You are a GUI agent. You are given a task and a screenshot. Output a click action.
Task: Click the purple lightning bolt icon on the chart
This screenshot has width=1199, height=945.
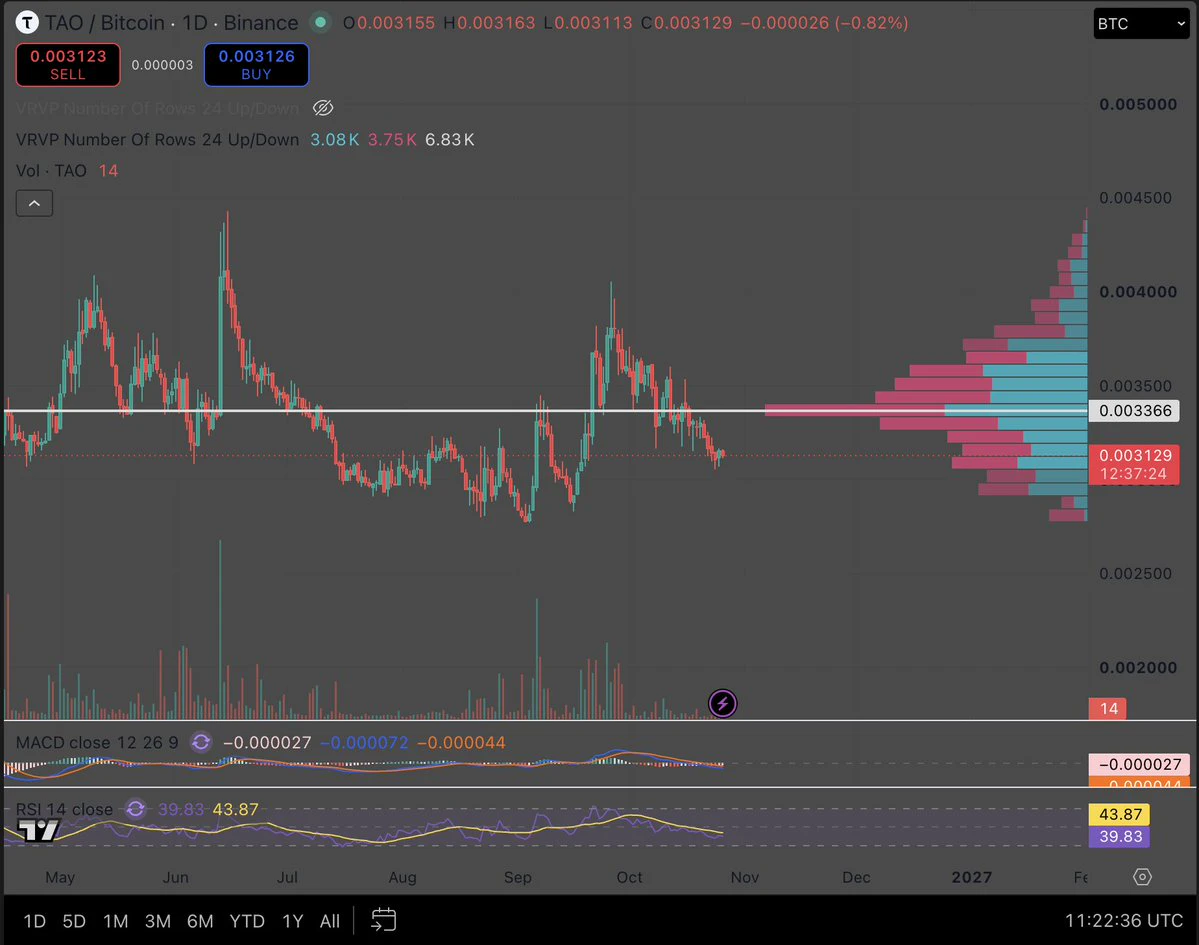[x=723, y=703]
